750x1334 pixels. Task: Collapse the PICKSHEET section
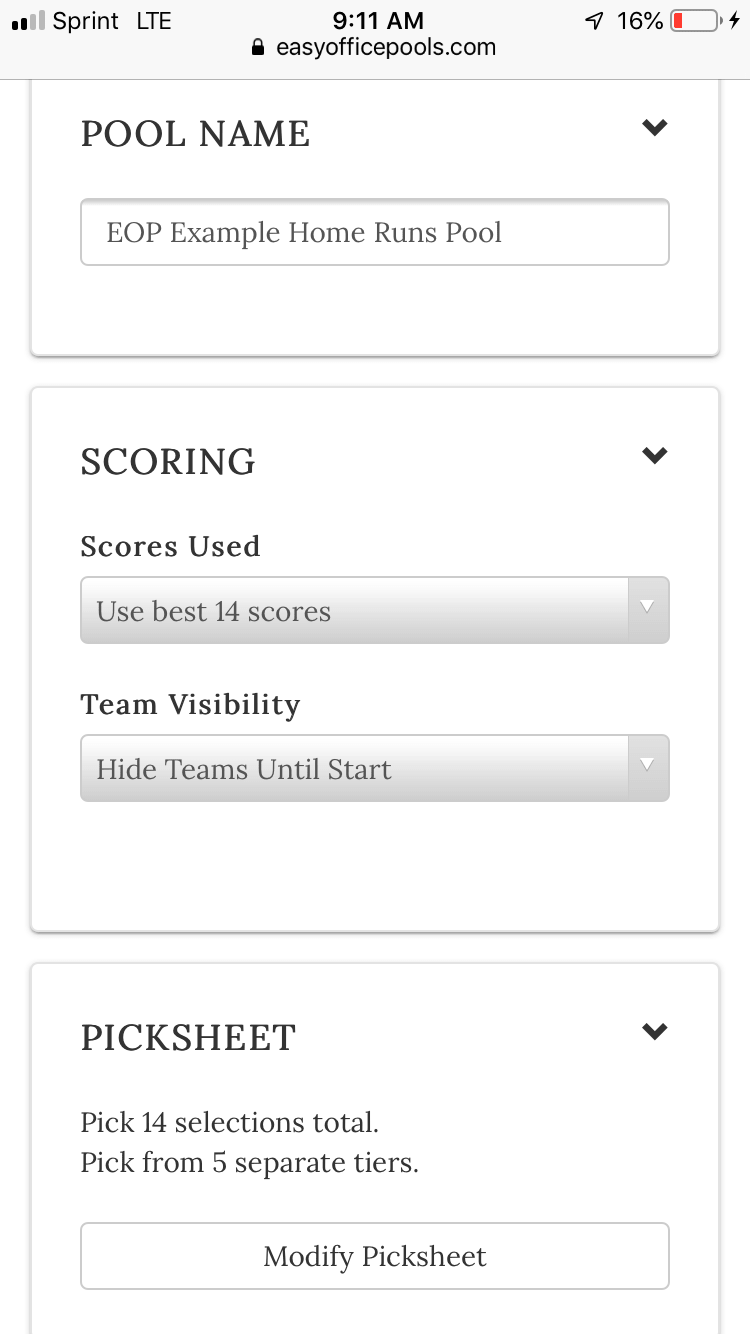[655, 1031]
